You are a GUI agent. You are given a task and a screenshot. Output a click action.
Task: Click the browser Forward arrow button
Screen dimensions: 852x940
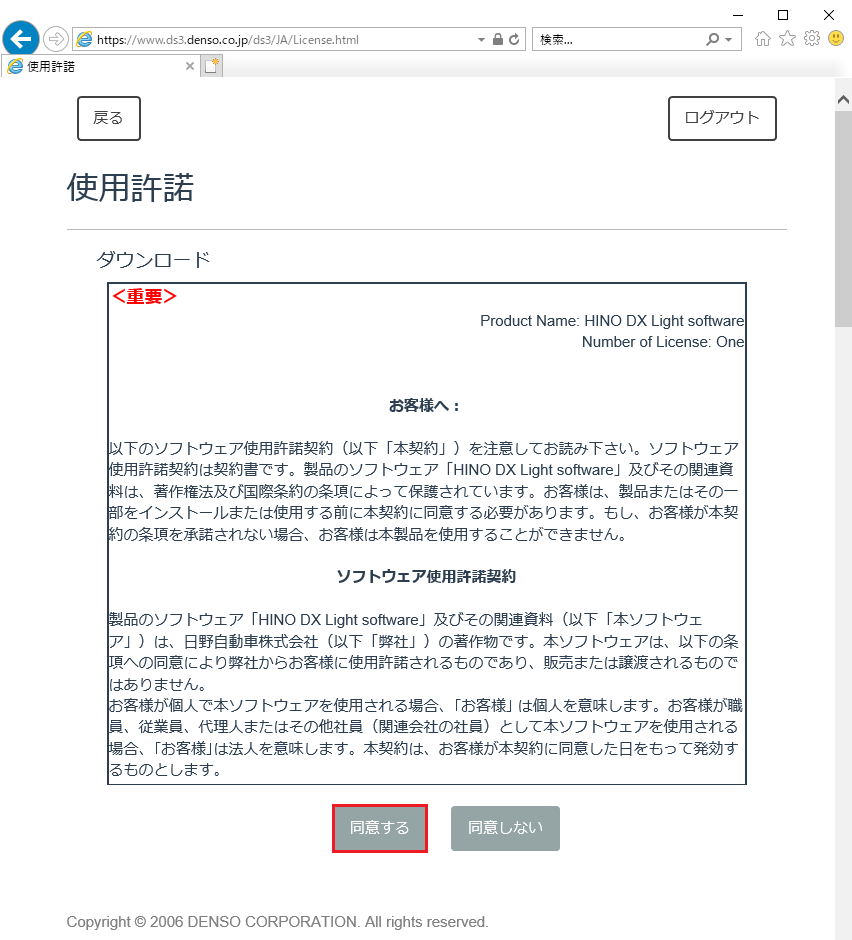56,40
